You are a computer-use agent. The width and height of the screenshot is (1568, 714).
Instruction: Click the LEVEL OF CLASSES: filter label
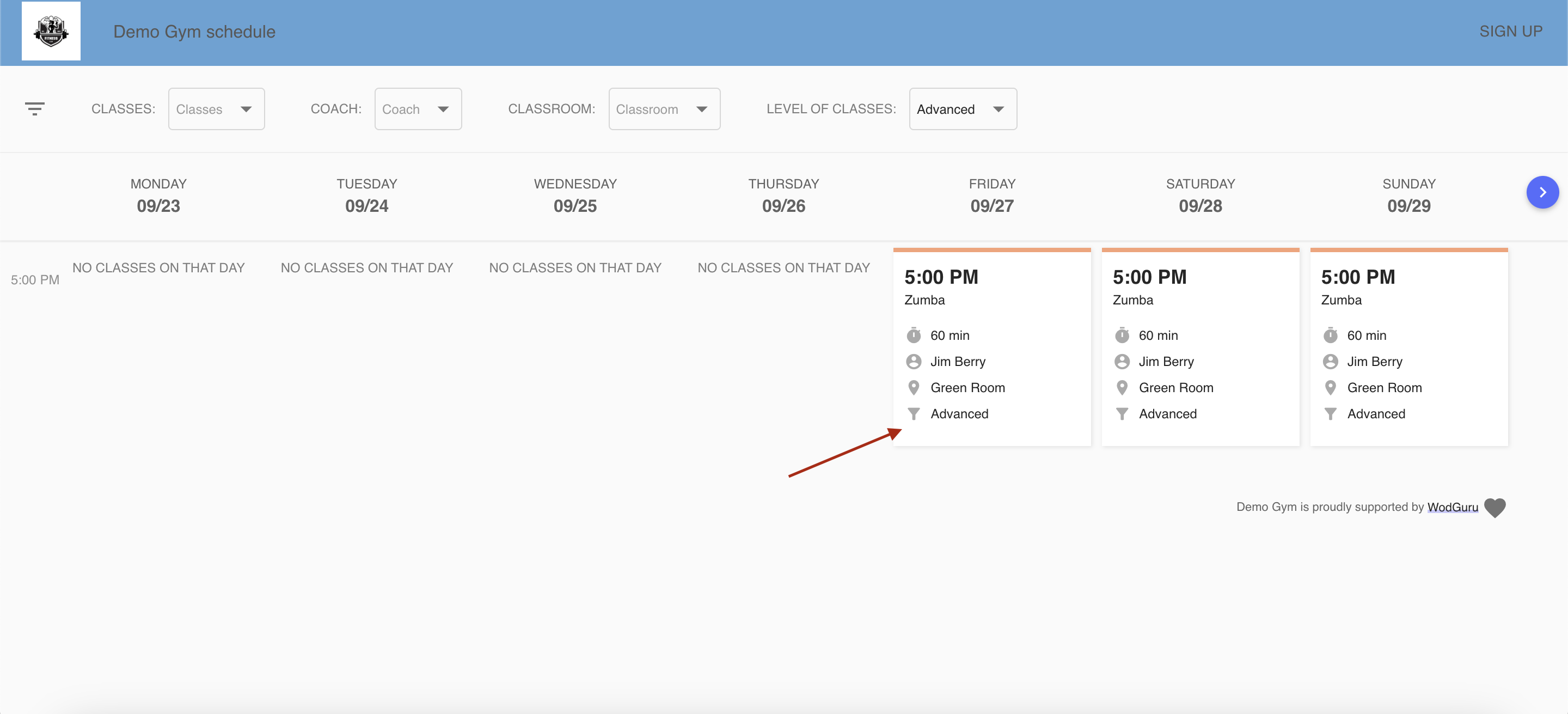click(x=831, y=109)
